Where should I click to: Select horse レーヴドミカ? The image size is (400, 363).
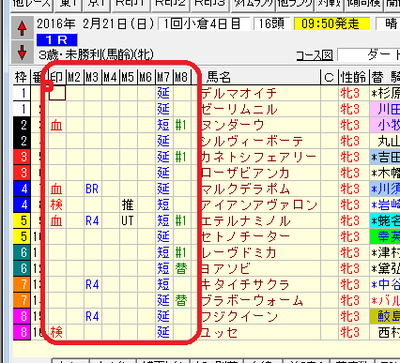coord(239,253)
